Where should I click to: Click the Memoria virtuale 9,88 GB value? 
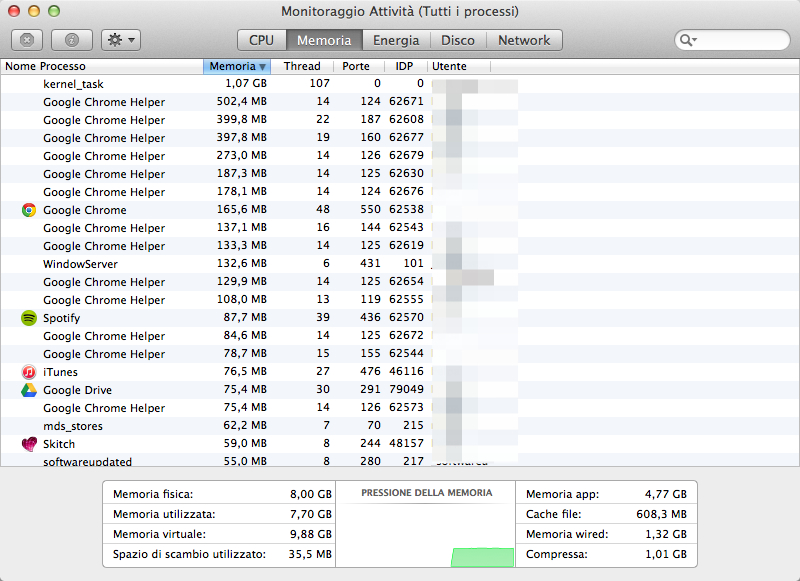click(x=311, y=534)
